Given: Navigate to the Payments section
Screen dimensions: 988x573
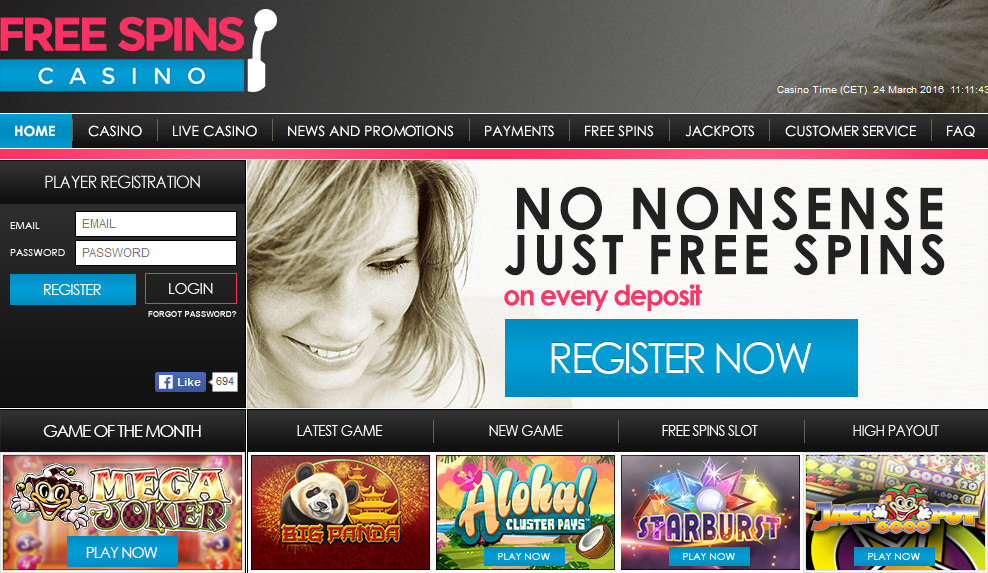Looking at the screenshot, I should (x=519, y=131).
